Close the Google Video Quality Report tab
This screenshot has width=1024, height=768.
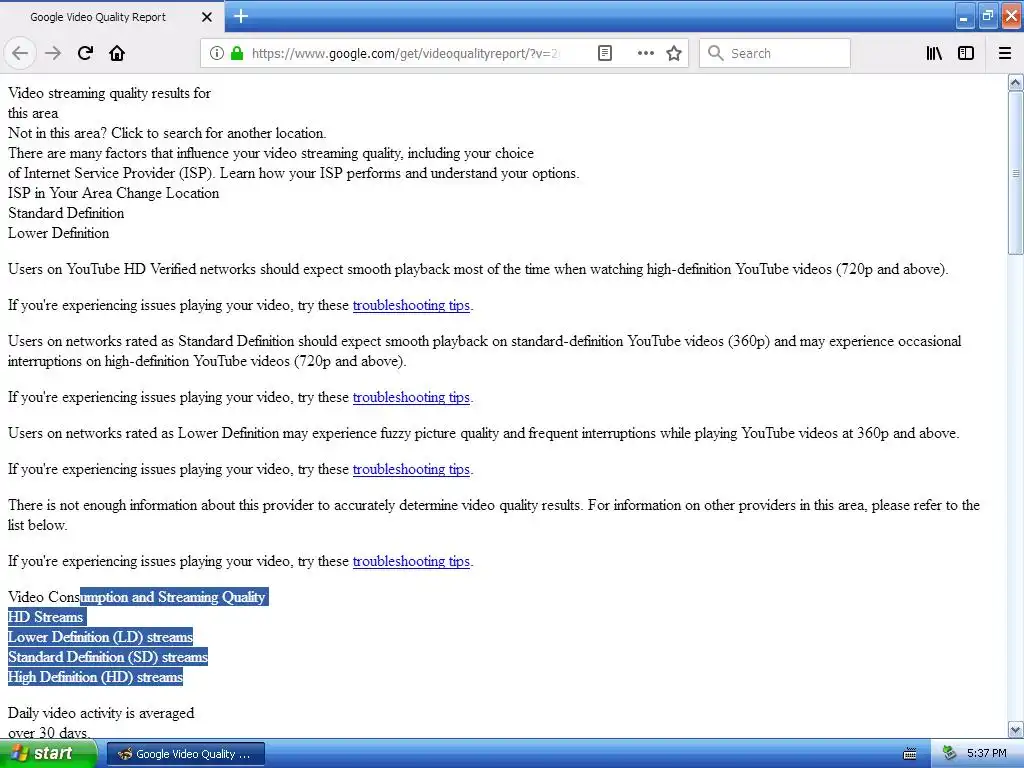pyautogui.click(x=206, y=17)
